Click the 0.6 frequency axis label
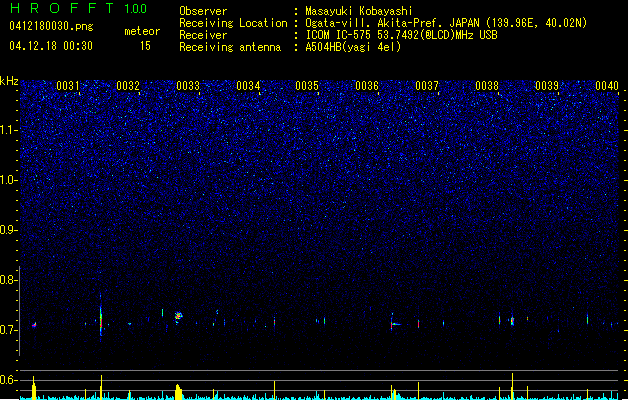 point(8,380)
